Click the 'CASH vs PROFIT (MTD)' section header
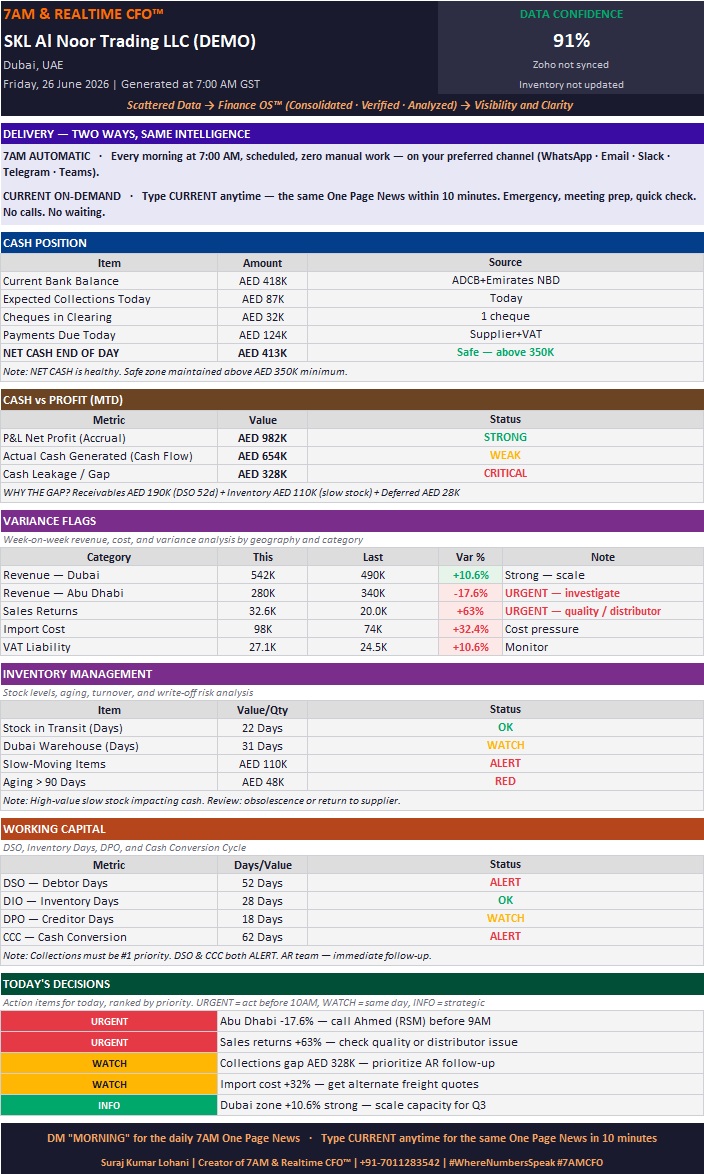 (352, 400)
